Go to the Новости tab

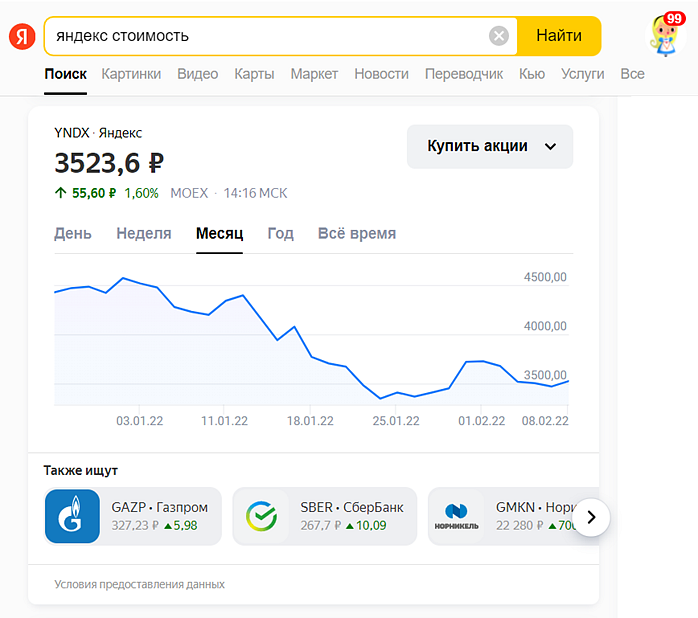click(381, 74)
